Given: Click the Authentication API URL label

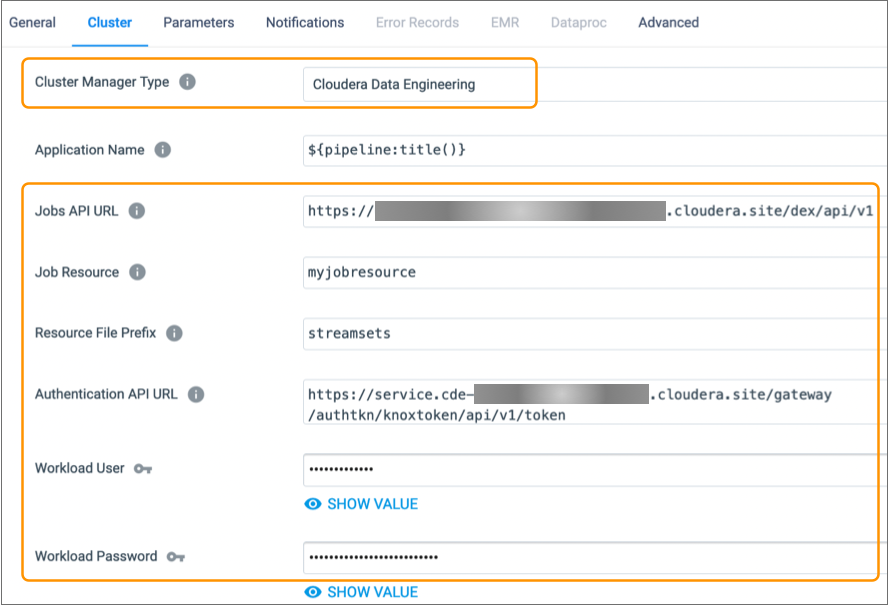Looking at the screenshot, I should pos(106,394).
